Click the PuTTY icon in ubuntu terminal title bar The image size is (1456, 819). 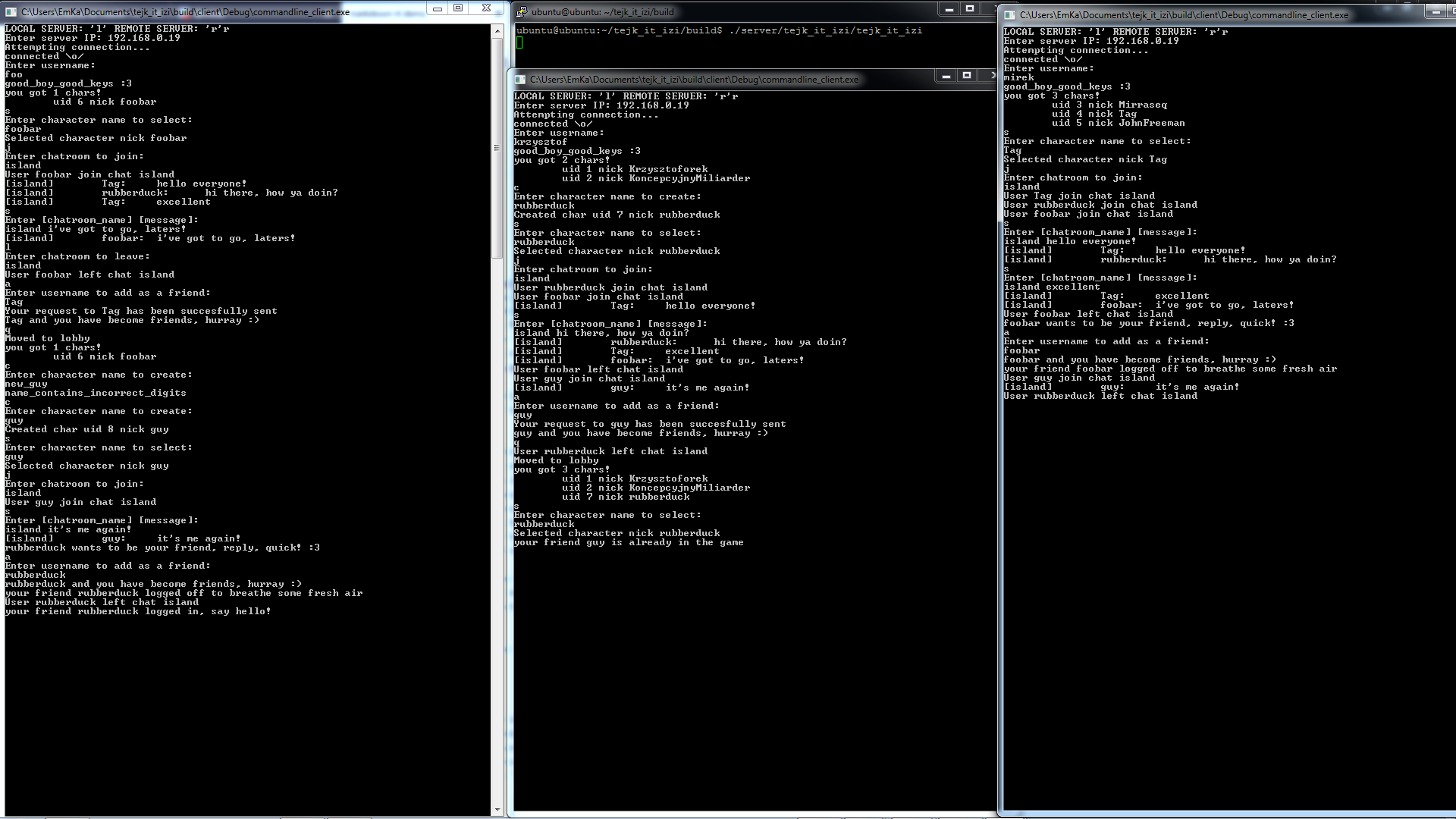[522, 11]
